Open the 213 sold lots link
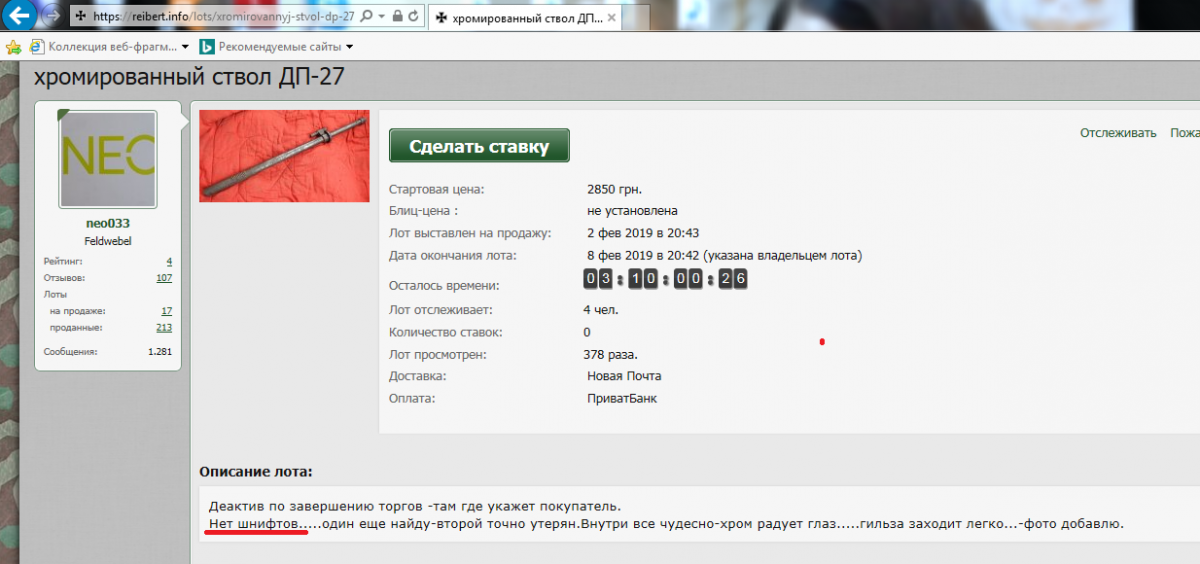The image size is (1200, 564). pyautogui.click(x=164, y=328)
